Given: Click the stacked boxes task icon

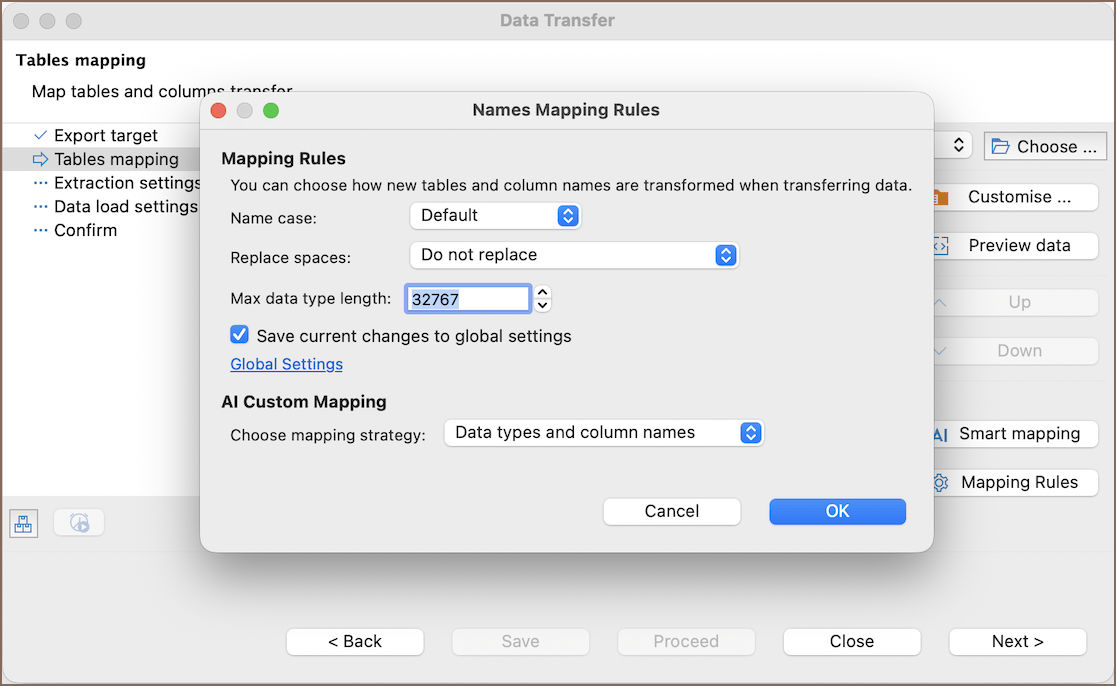Looking at the screenshot, I should tap(24, 522).
